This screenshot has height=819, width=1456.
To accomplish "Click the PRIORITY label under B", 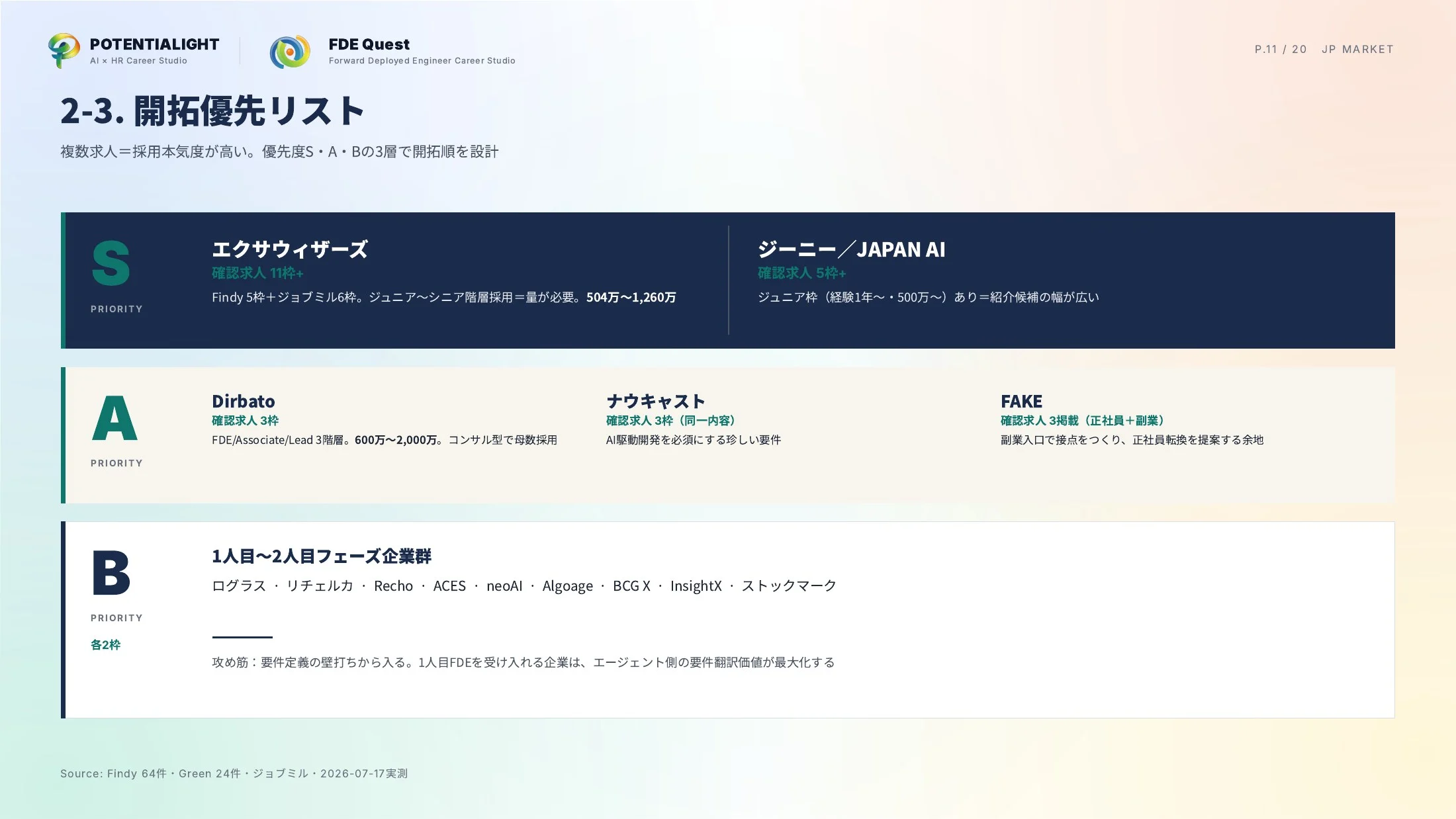I will click(116, 618).
